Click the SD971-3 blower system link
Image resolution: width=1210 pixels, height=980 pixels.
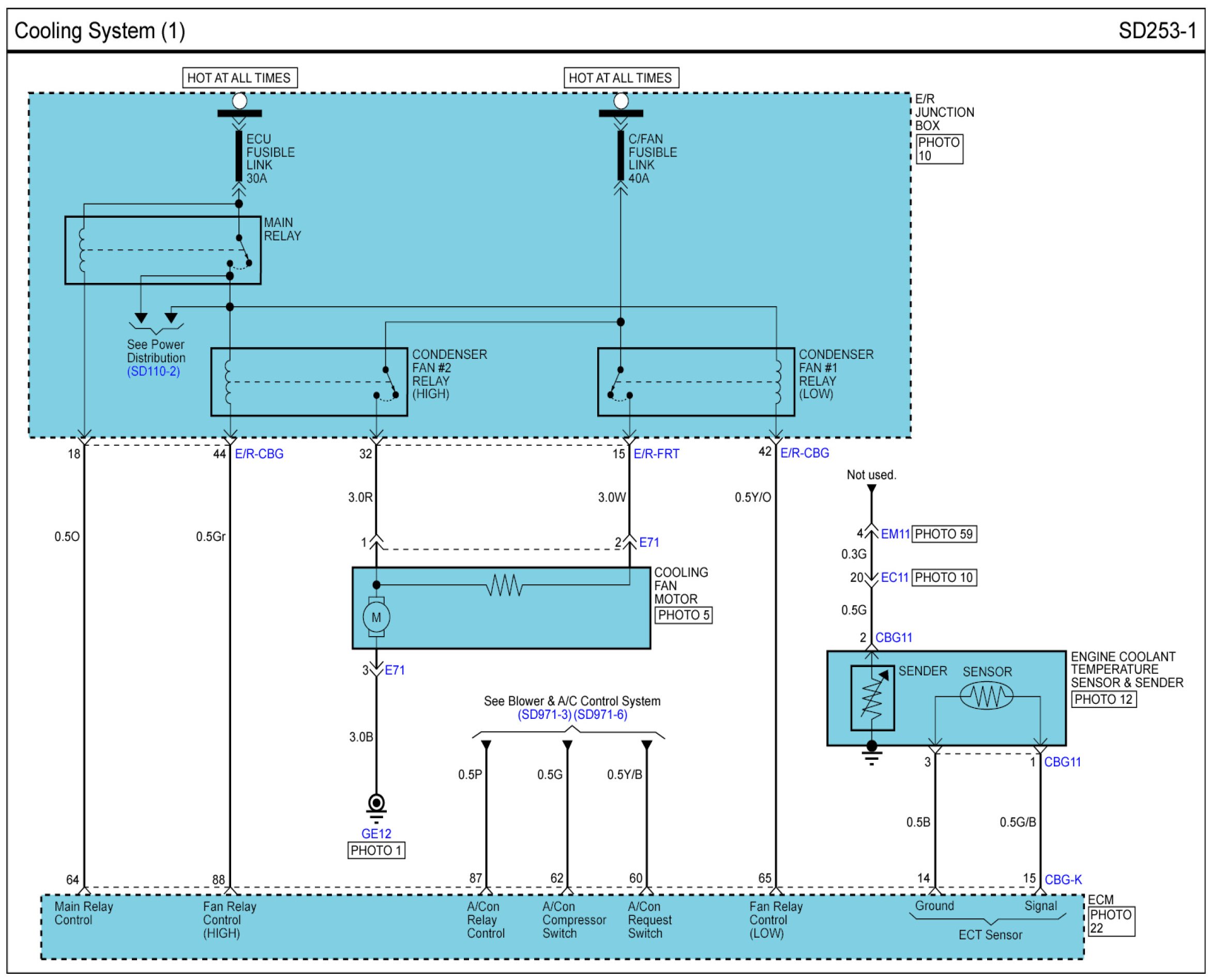pos(544,715)
